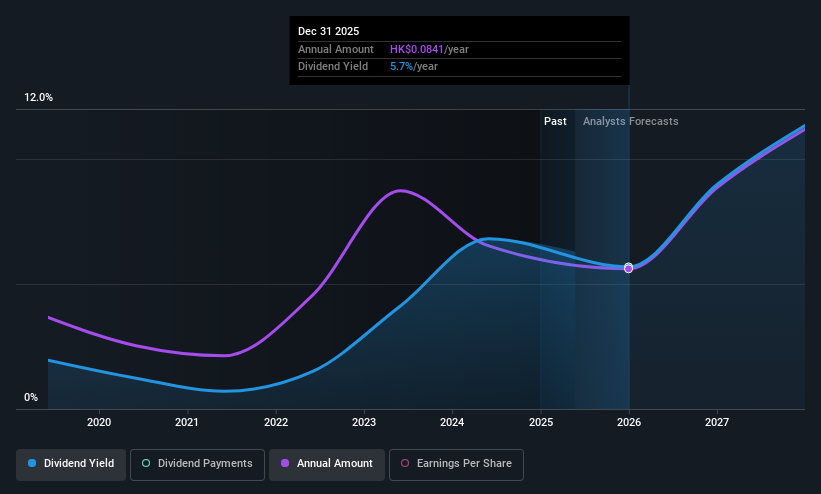
Task: Enable the Dividend Payments series
Action: [197, 464]
